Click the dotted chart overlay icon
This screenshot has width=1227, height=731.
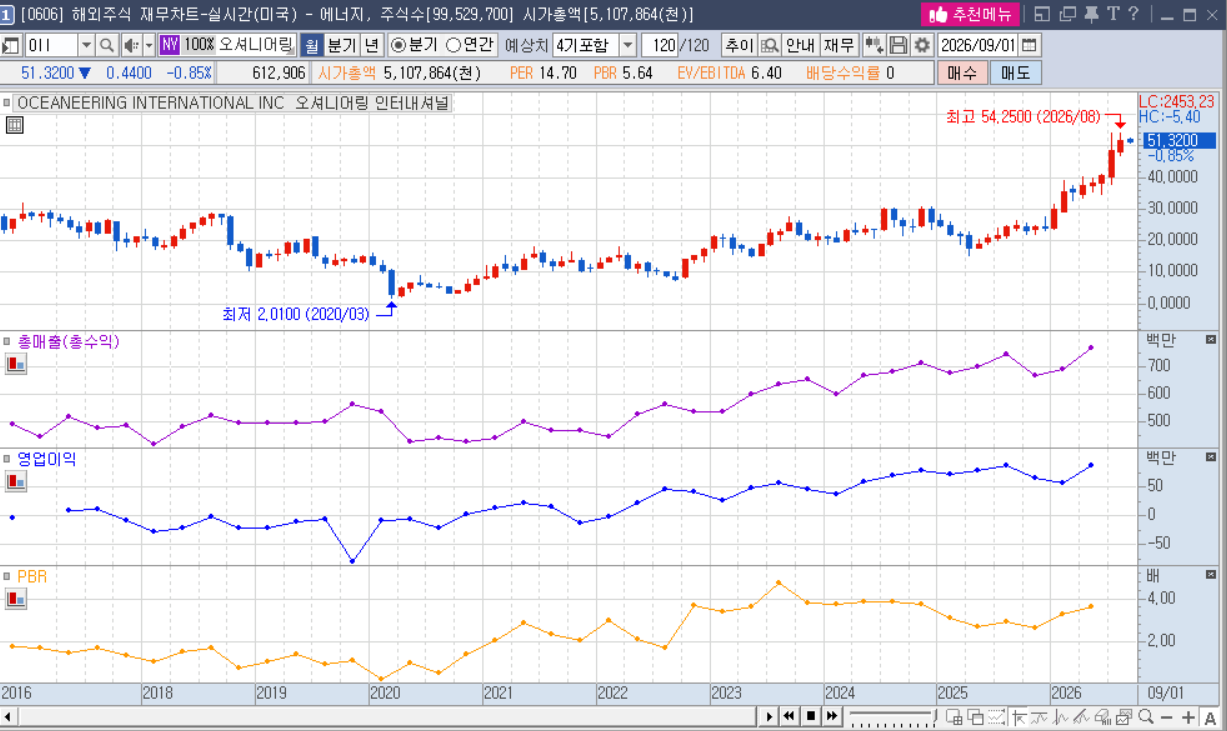coord(996,716)
